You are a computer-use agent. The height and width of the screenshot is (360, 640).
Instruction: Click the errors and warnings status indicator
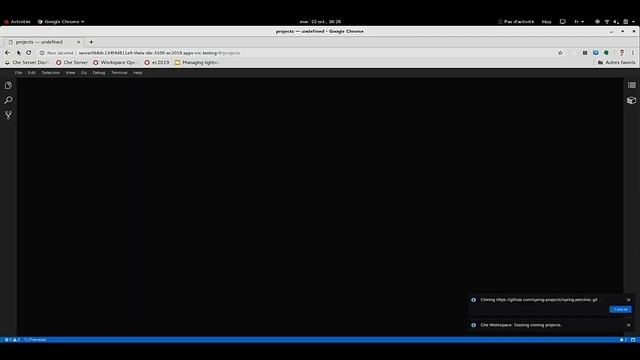click(x=12, y=340)
